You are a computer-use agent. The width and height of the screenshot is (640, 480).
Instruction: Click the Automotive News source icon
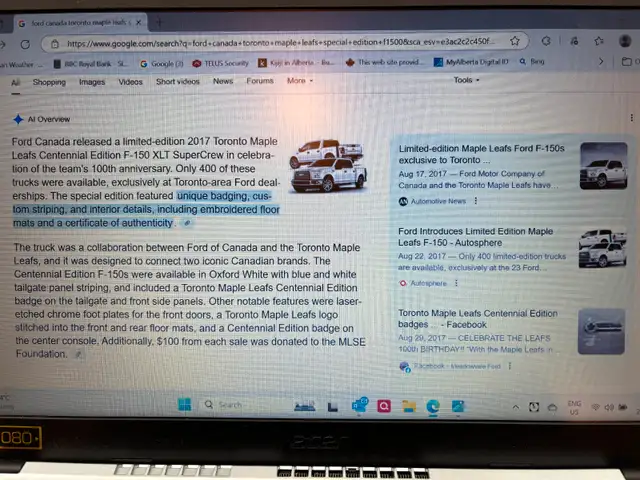tap(403, 201)
